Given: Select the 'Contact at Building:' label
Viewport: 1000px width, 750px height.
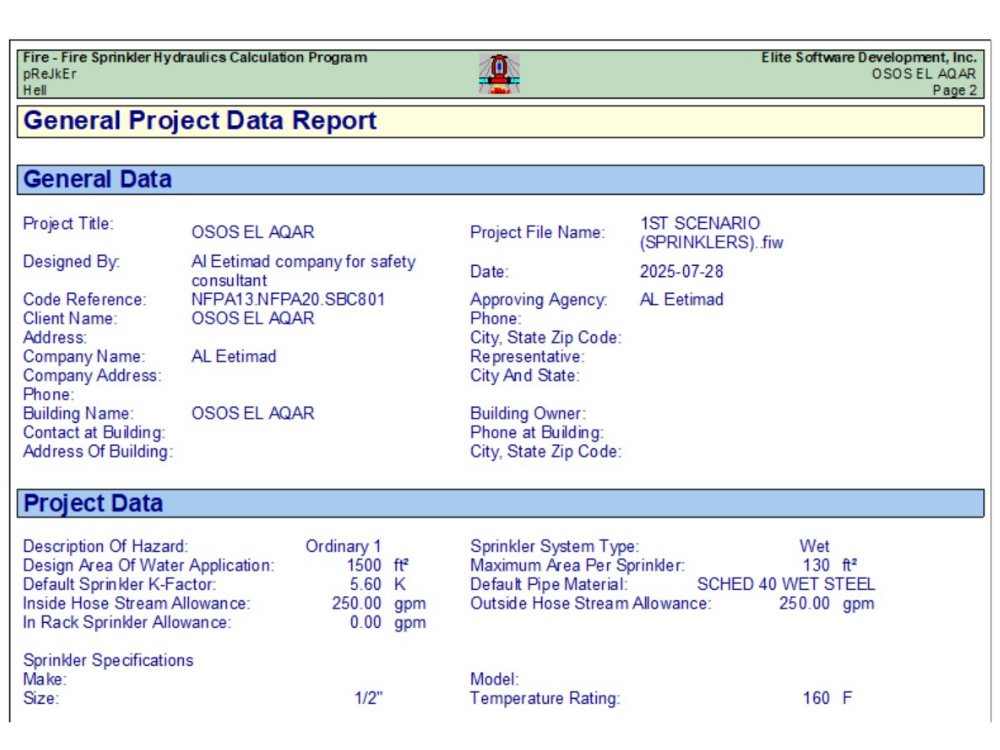Looking at the screenshot, I should point(94,432).
